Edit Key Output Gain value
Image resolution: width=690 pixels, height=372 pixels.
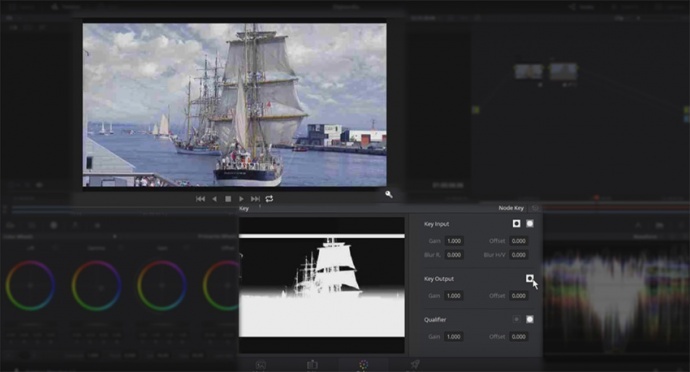(454, 296)
